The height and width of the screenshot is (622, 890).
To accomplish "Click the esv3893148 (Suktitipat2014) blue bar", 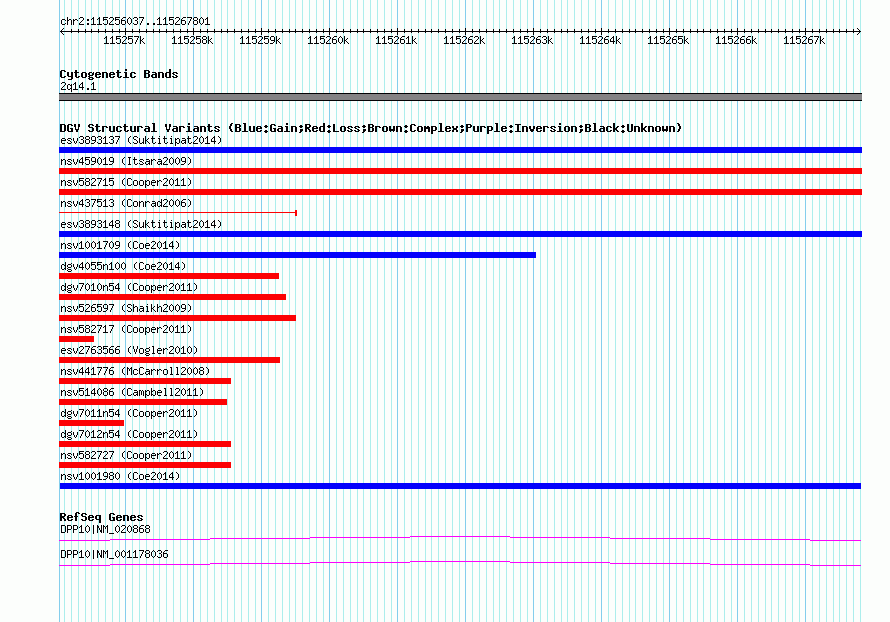I will pos(460,234).
